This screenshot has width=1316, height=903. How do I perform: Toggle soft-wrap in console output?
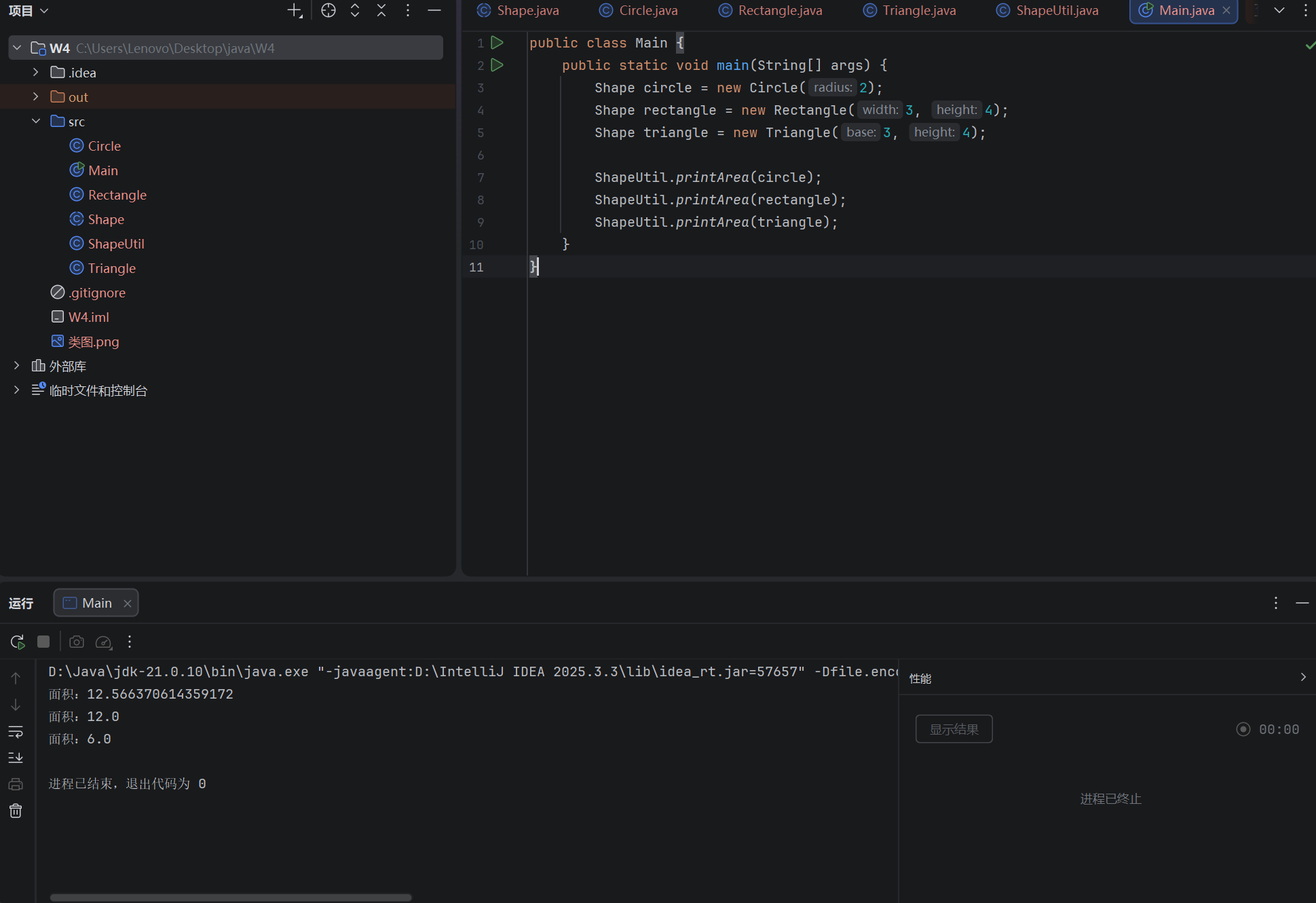click(16, 732)
